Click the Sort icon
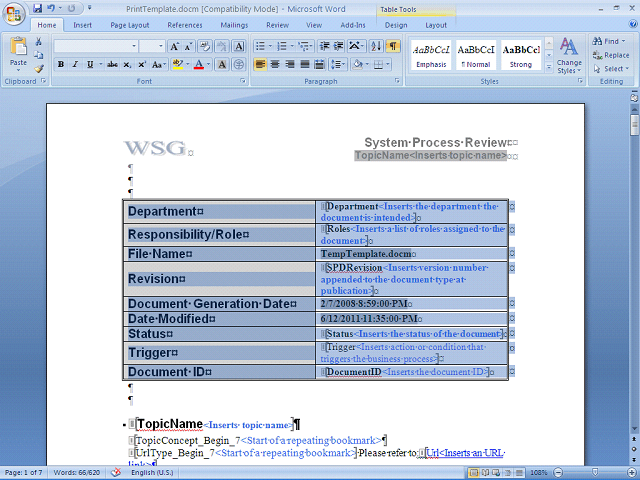The width and height of the screenshot is (640, 480). click(x=376, y=46)
